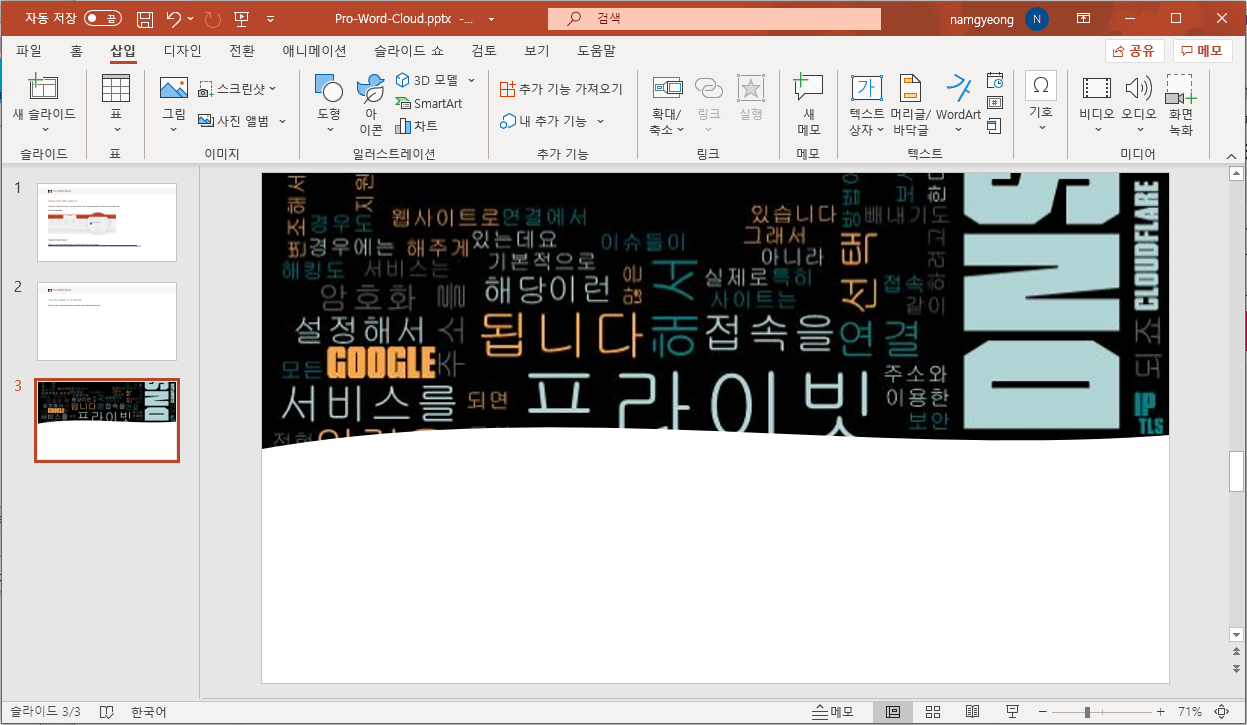This screenshot has height=725, width=1247.
Task: Toggle the AutoSave (자동 저장) switch
Action: tap(103, 18)
